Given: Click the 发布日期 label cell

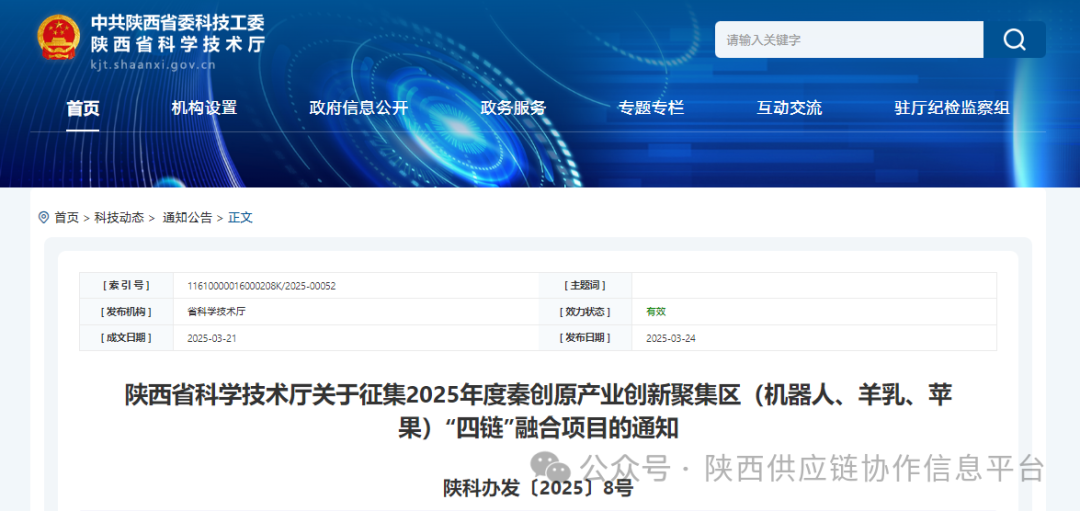Looking at the screenshot, I should coord(585,338).
